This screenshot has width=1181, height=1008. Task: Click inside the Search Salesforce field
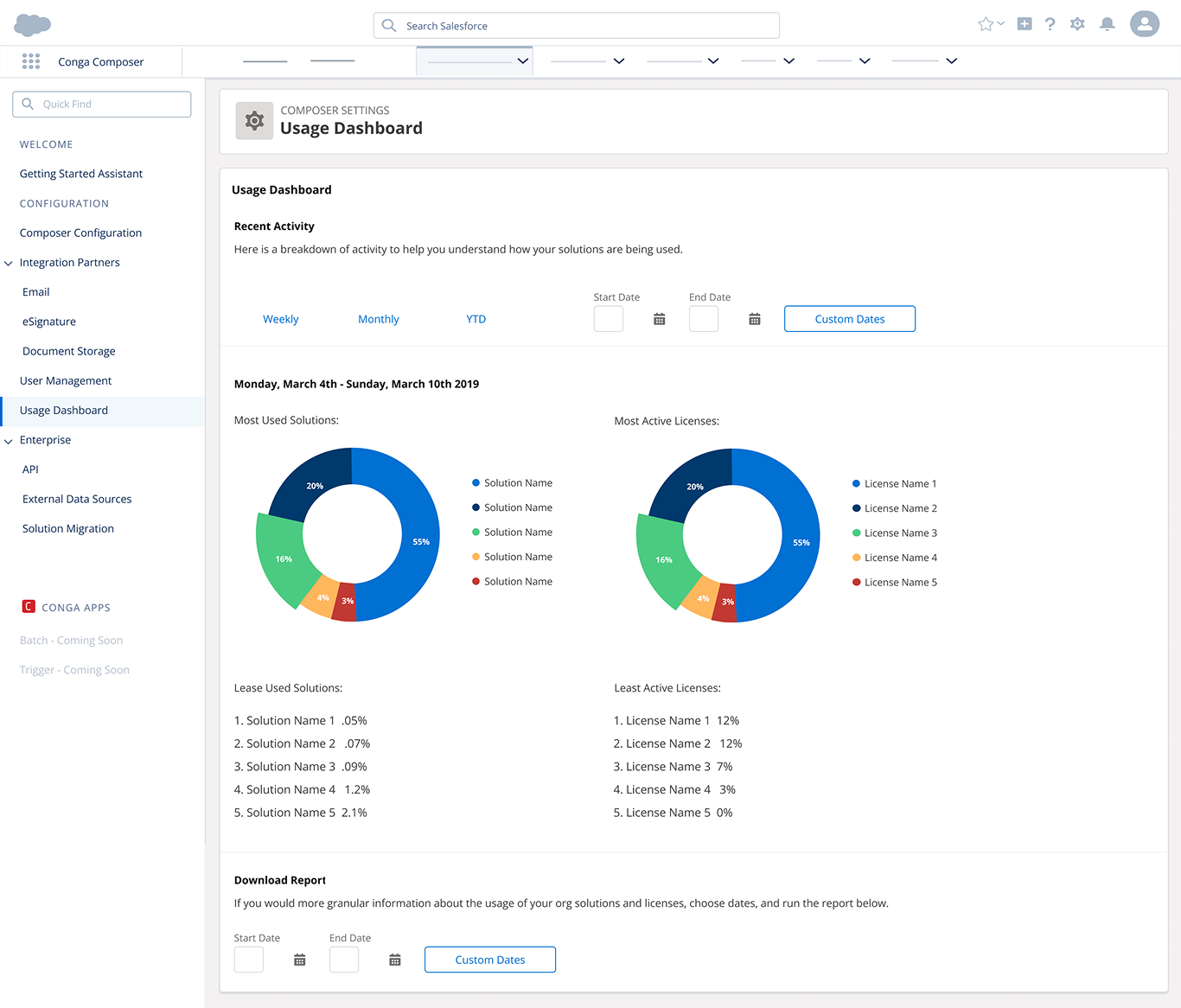click(x=577, y=26)
